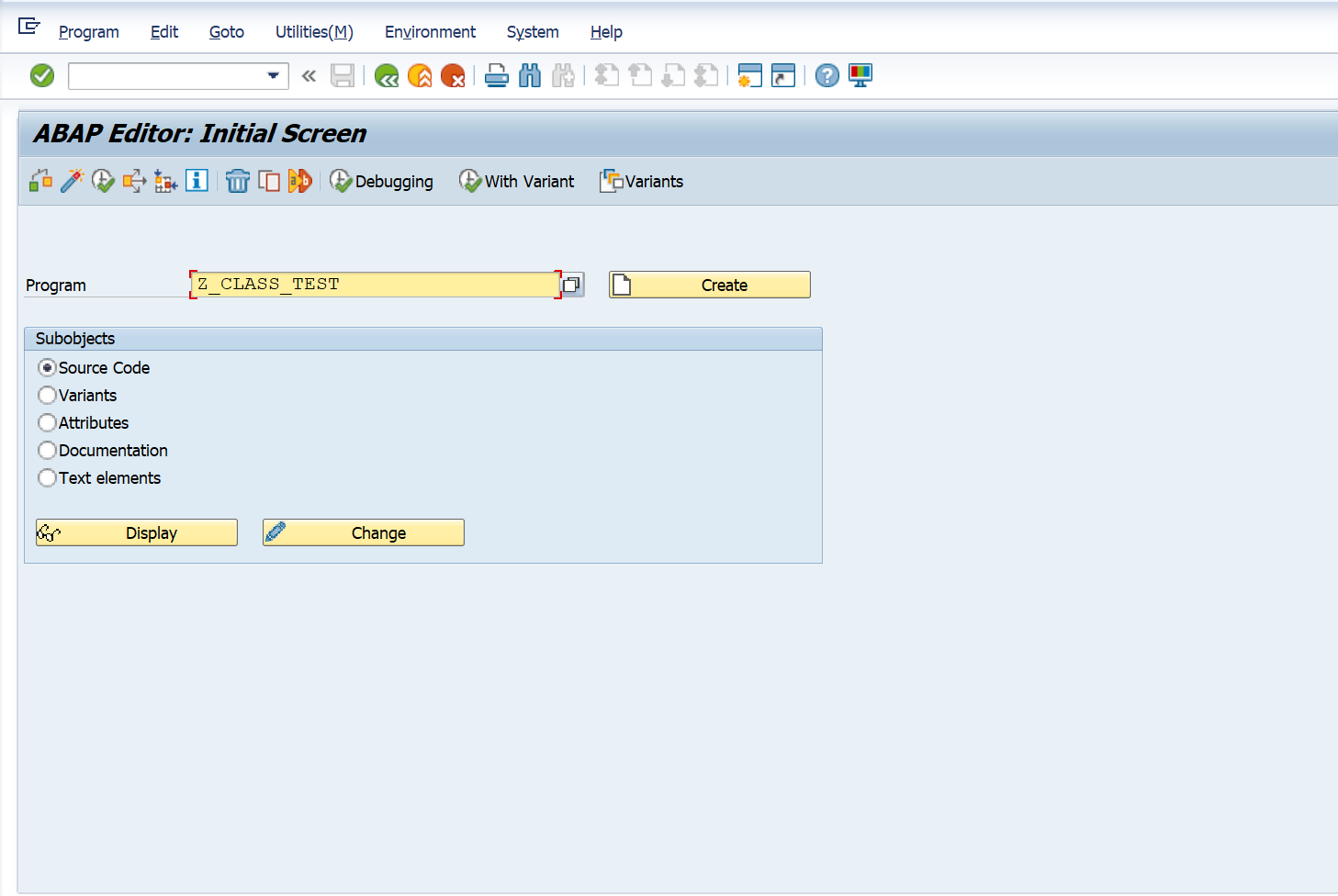Viewport: 1338px width, 896px height.
Task: Click the Check syntax icon in application toolbar
Action: click(x=41, y=181)
